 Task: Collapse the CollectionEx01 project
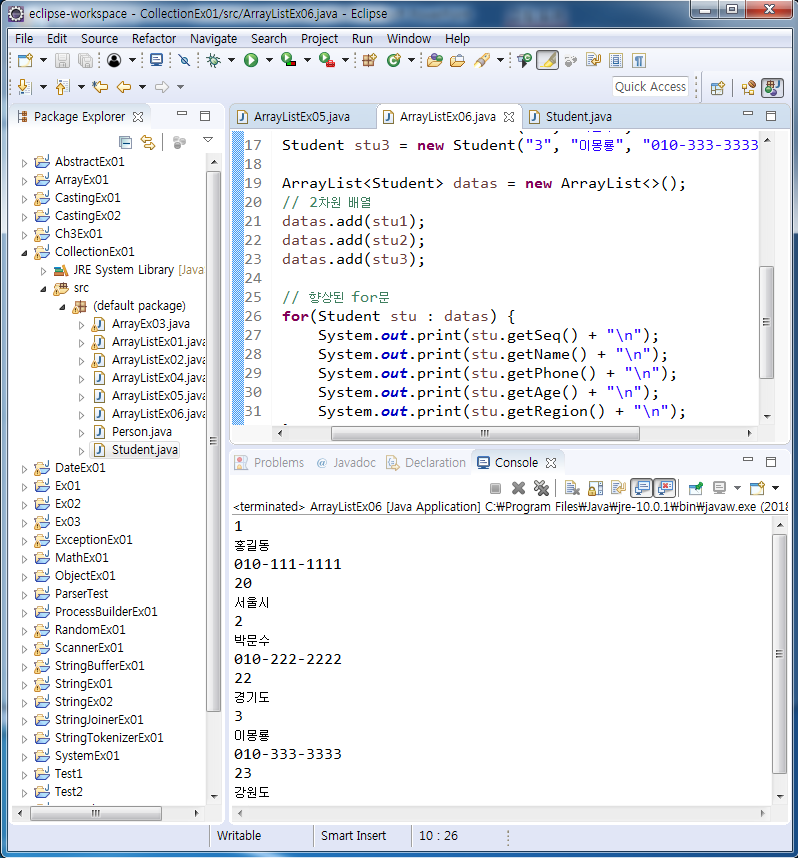(24, 253)
